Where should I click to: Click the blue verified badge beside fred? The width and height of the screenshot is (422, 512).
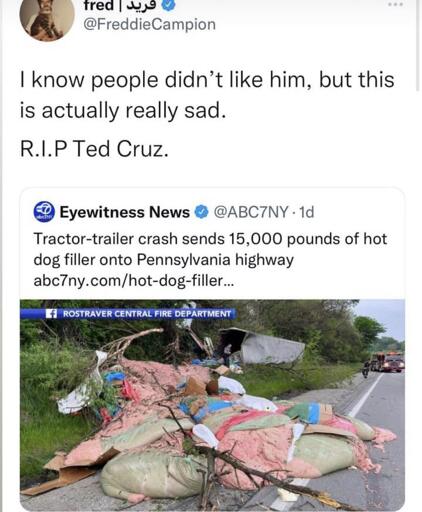(168, 5)
